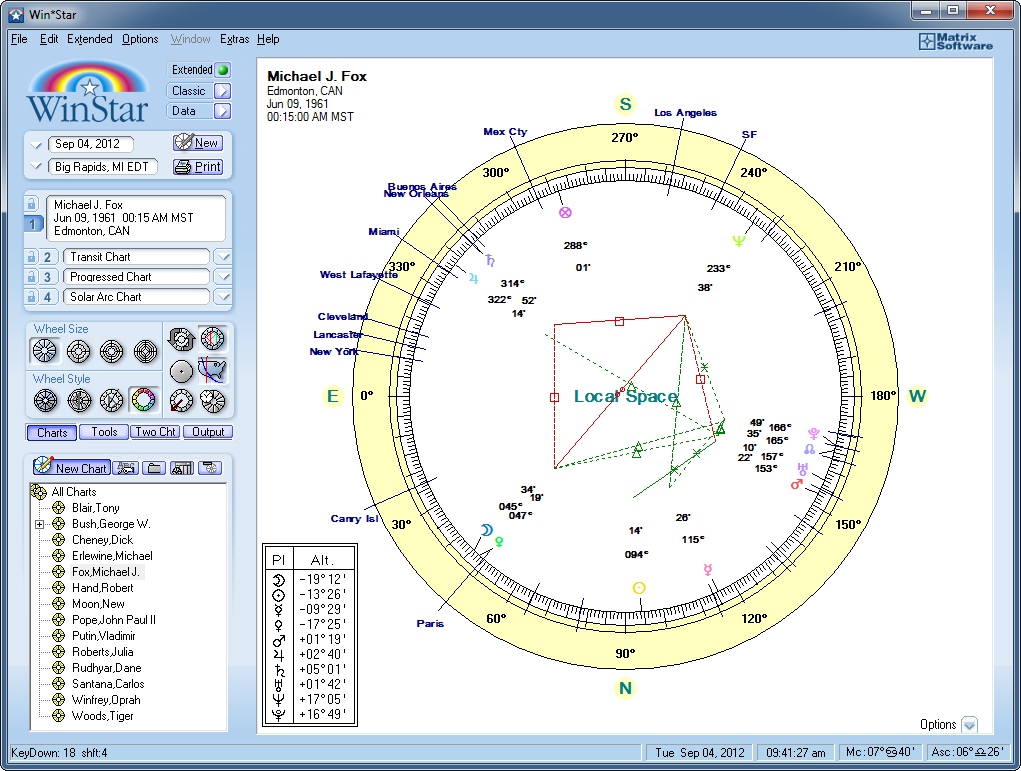Click the wheel with red arrow icon
This screenshot has height=771, width=1021.
(x=181, y=401)
